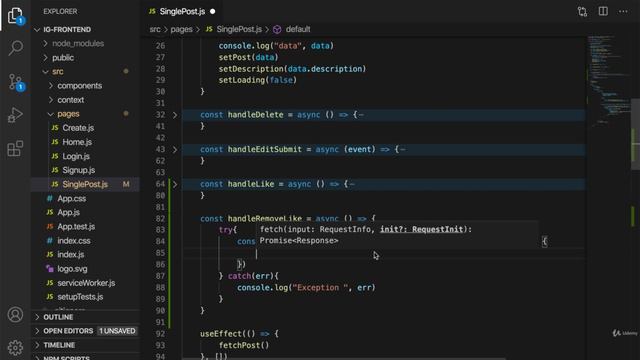
Task: Place cursor on the setLoading(false) line
Action: coord(258,80)
